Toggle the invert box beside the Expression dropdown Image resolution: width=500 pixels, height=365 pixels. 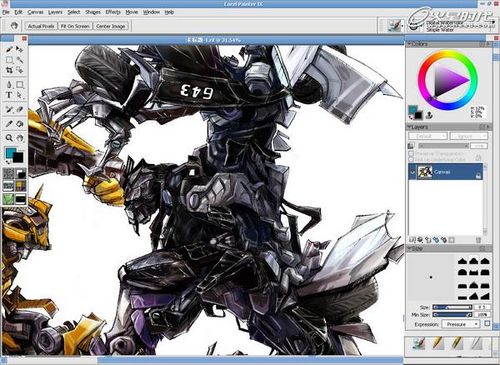[x=487, y=324]
